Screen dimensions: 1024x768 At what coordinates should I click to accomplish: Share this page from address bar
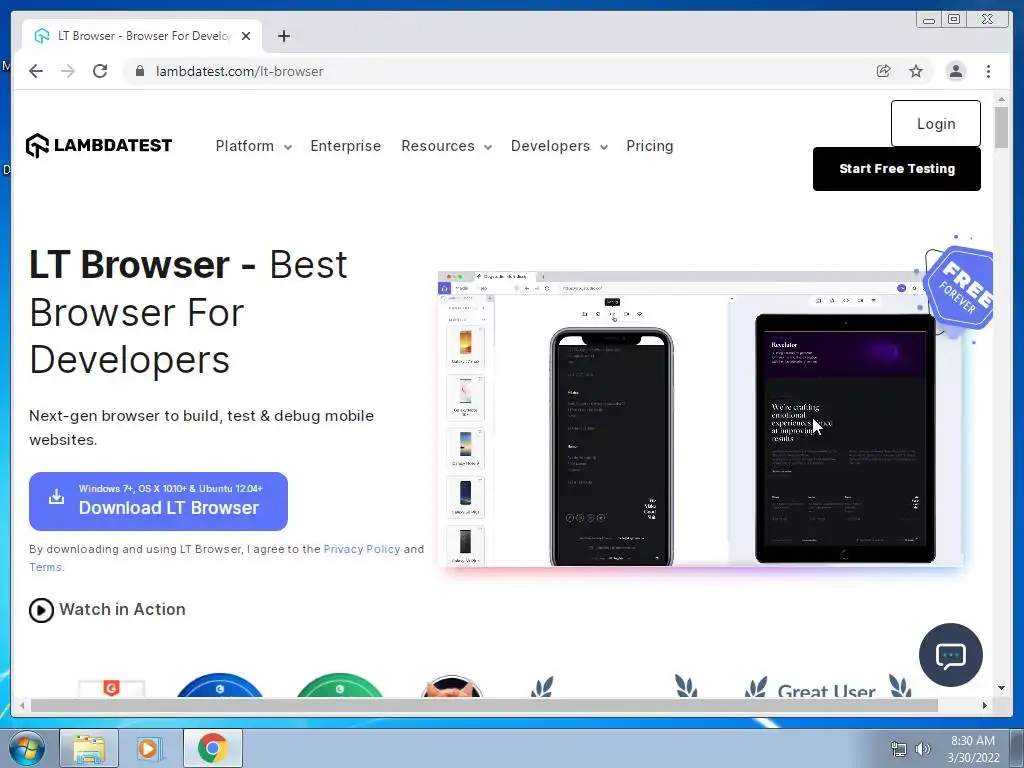[884, 71]
